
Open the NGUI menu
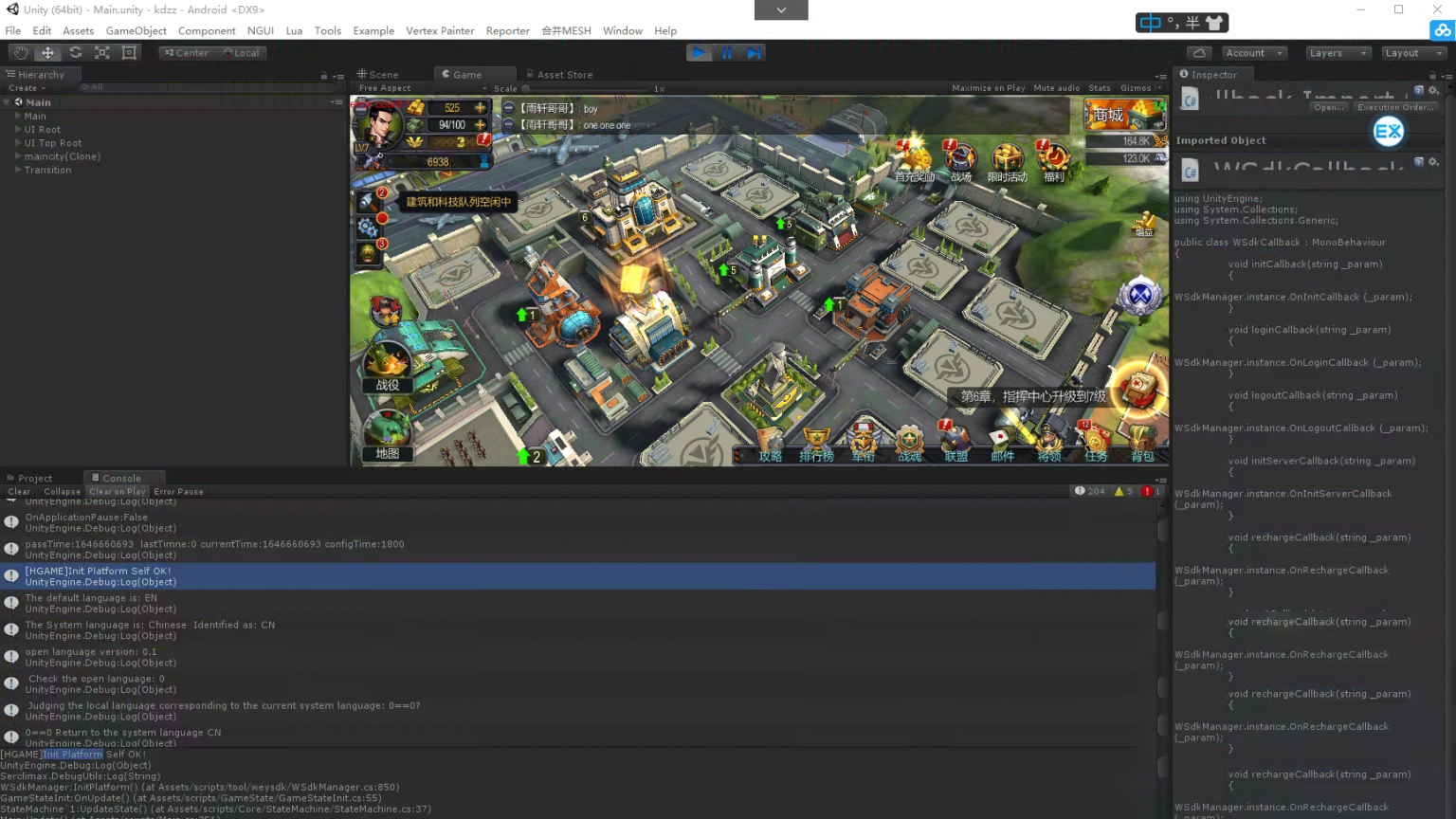[261, 31]
